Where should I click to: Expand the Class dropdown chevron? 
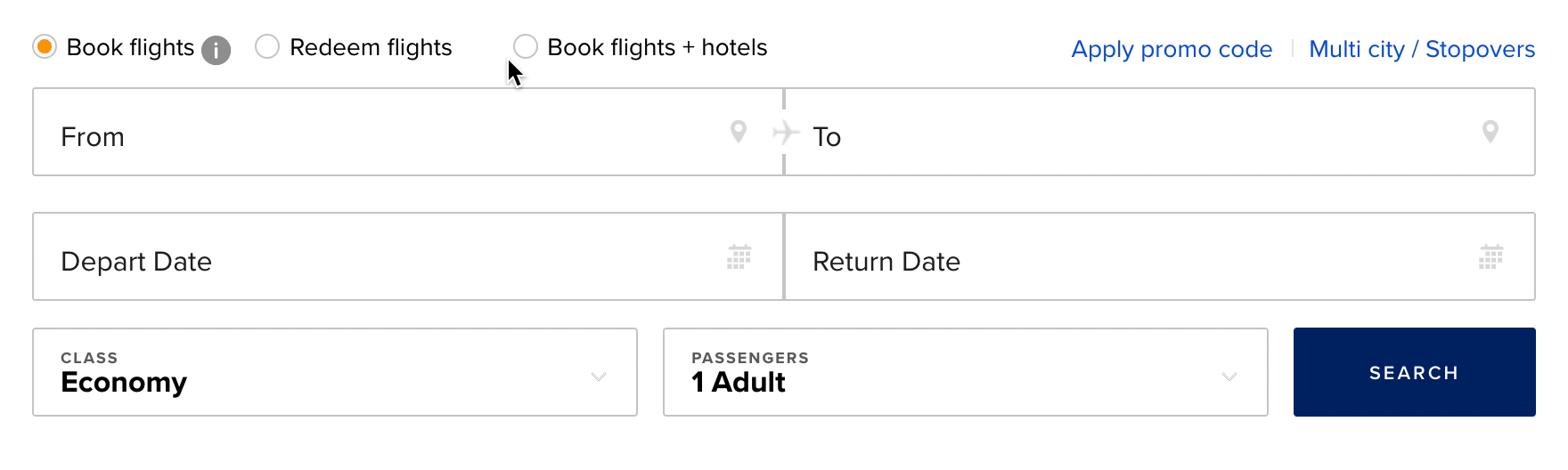pos(599,377)
